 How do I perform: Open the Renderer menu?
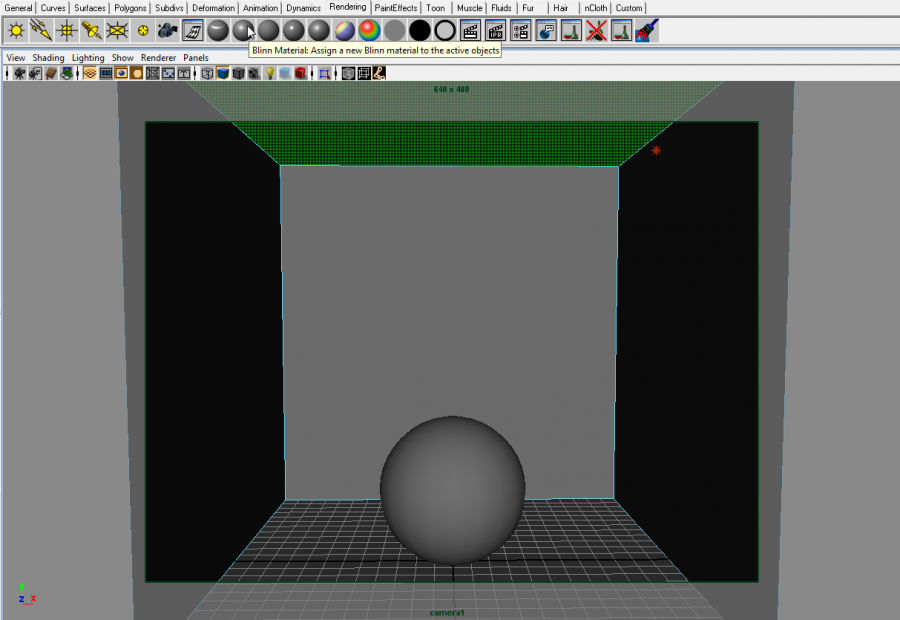[158, 58]
